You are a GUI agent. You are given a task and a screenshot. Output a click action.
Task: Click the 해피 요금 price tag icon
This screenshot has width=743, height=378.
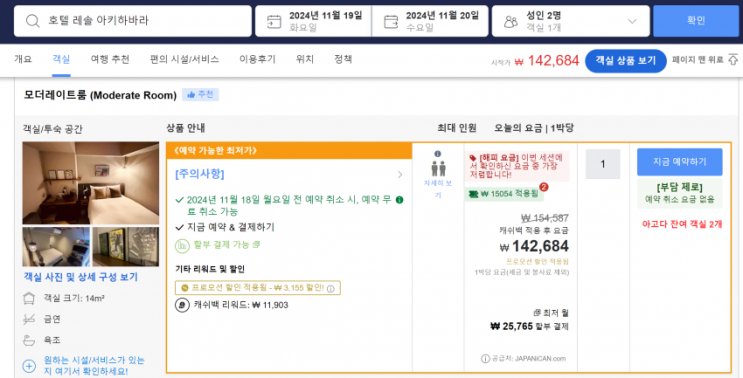(472, 158)
